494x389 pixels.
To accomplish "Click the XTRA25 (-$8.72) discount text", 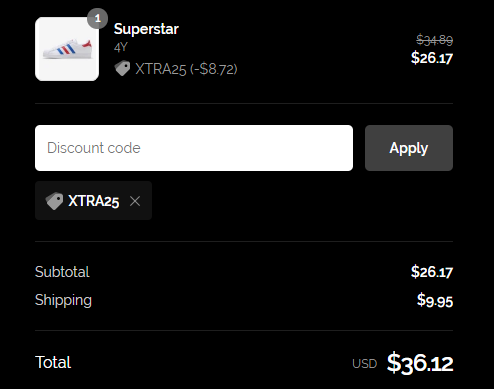I will click(186, 69).
